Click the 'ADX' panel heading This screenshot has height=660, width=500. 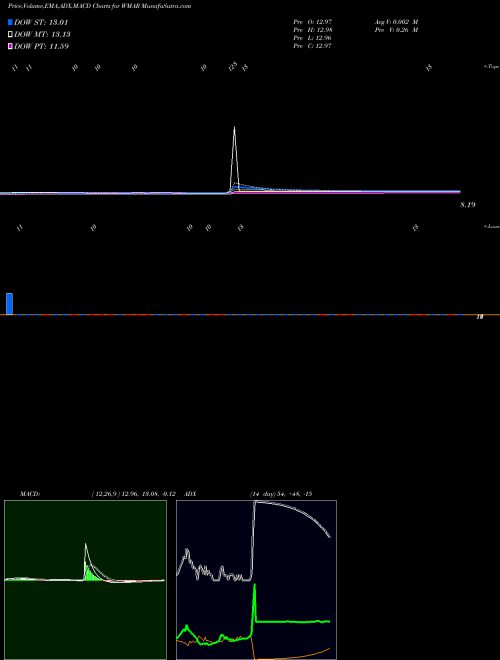(191, 494)
